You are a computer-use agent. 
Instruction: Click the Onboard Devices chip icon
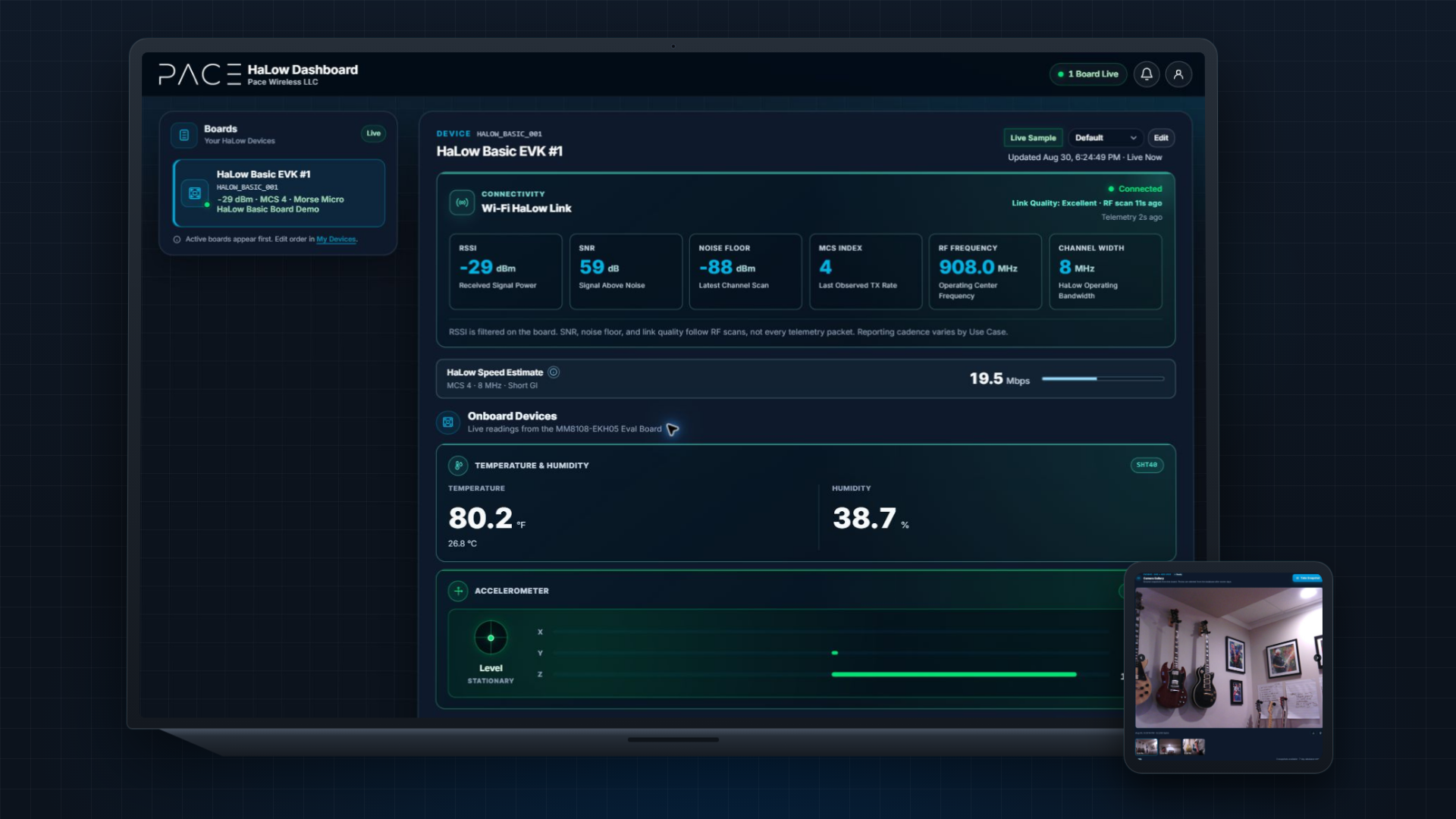448,422
